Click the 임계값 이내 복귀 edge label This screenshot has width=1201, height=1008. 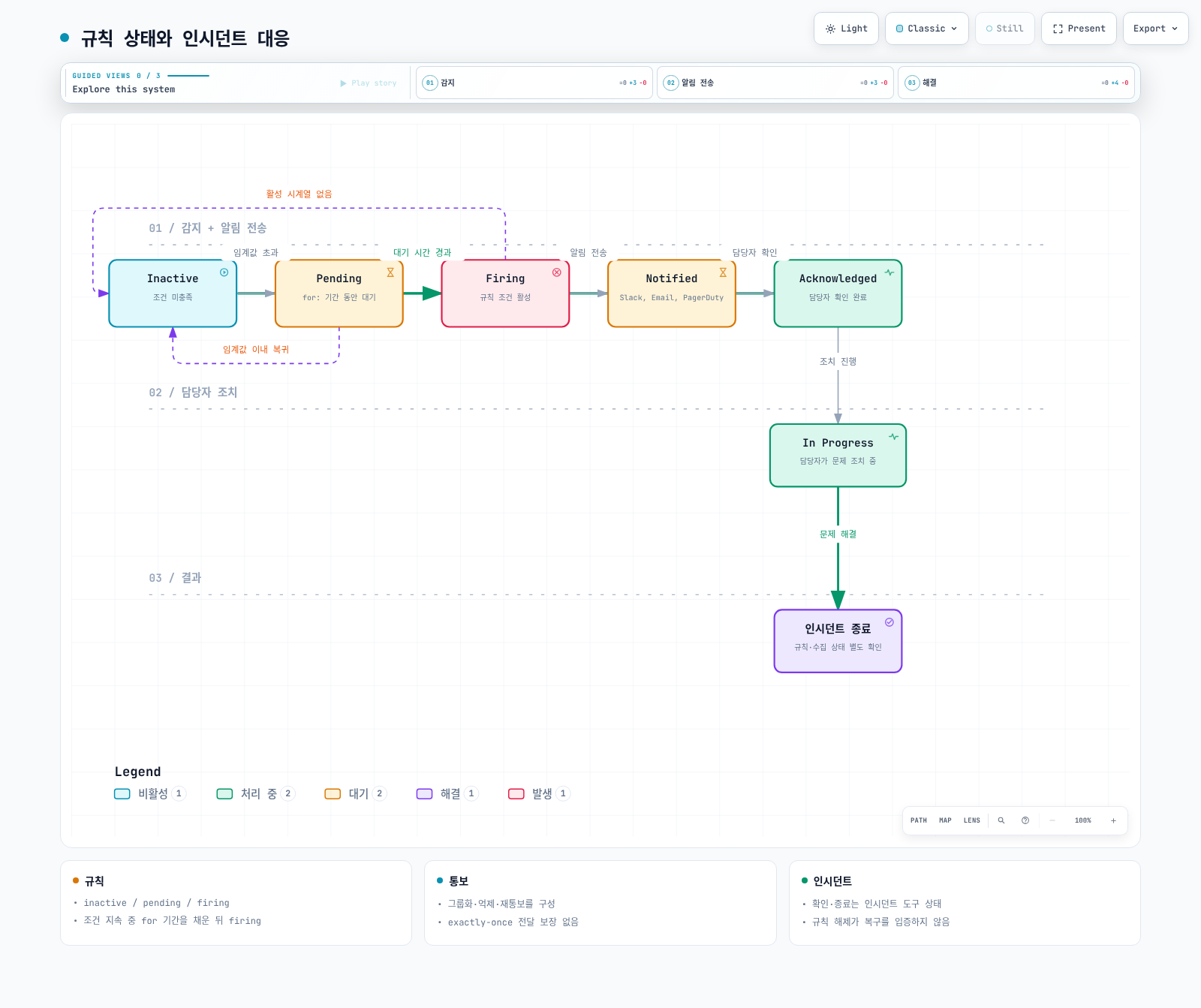(256, 350)
